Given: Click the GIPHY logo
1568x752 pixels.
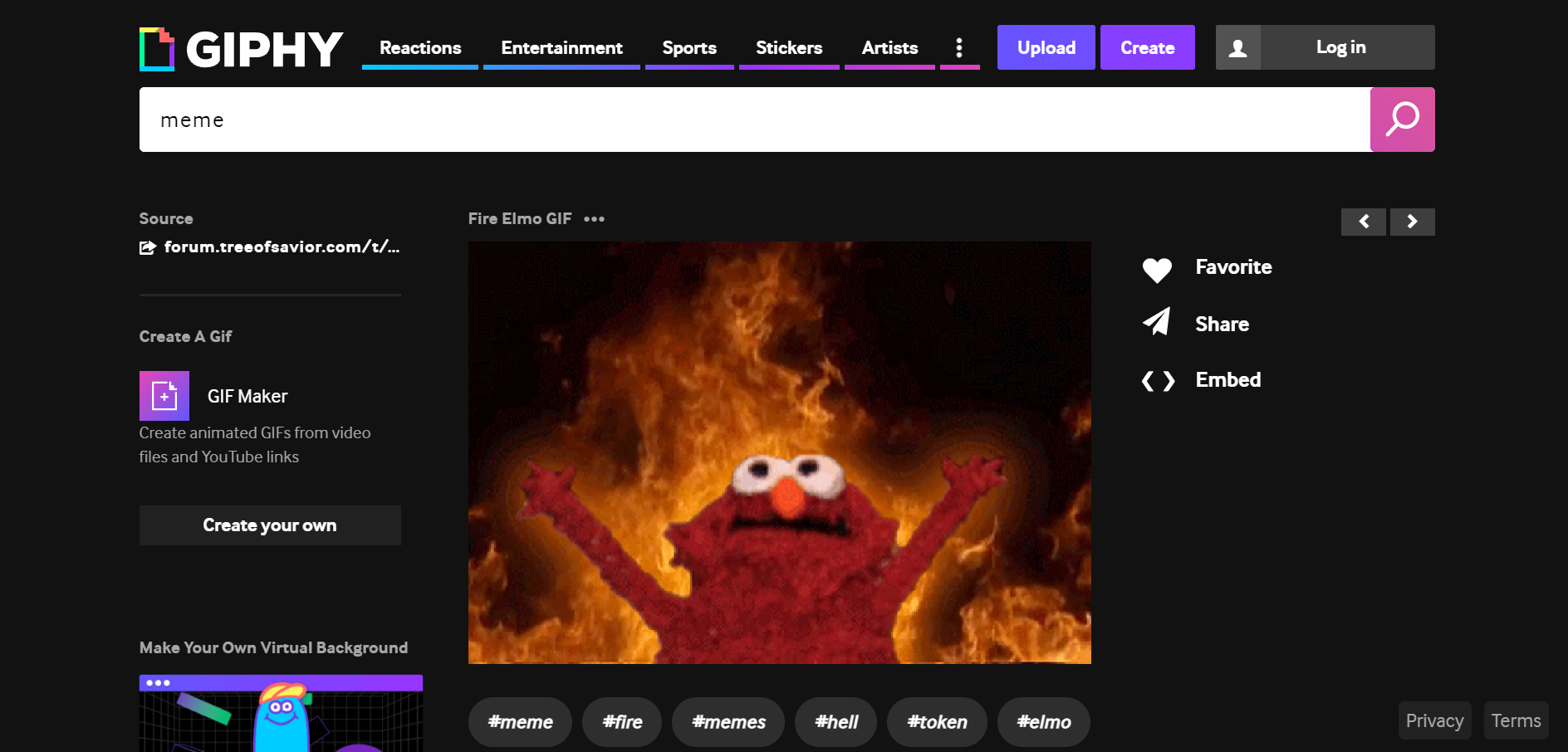Looking at the screenshot, I should [x=241, y=49].
